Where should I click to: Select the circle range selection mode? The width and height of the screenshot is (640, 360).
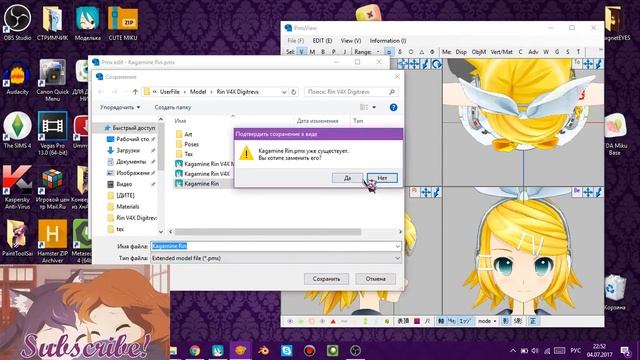pyautogui.click(x=411, y=52)
